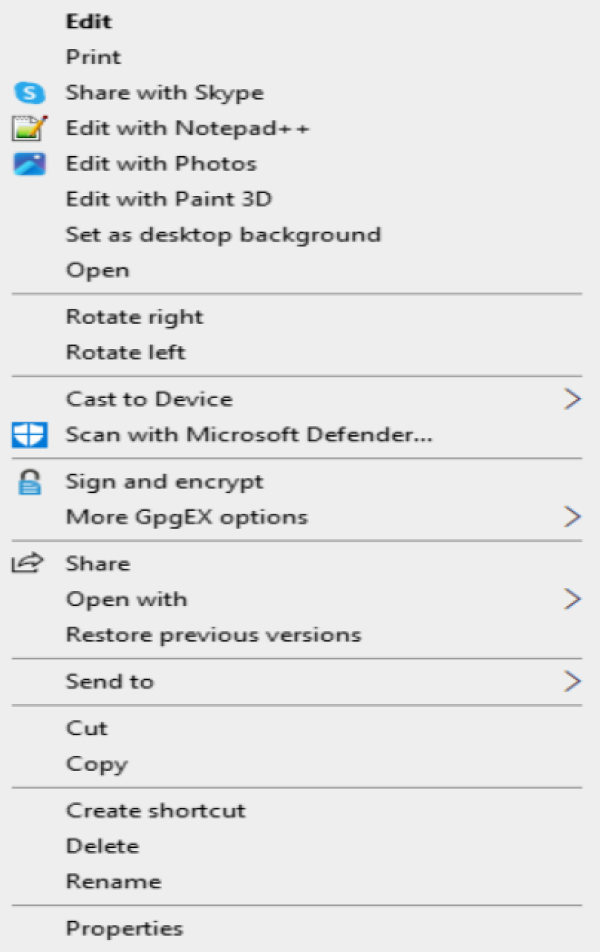Viewport: 600px width, 952px height.
Task: Choose Edit at the top of the menu
Action: 89,21
